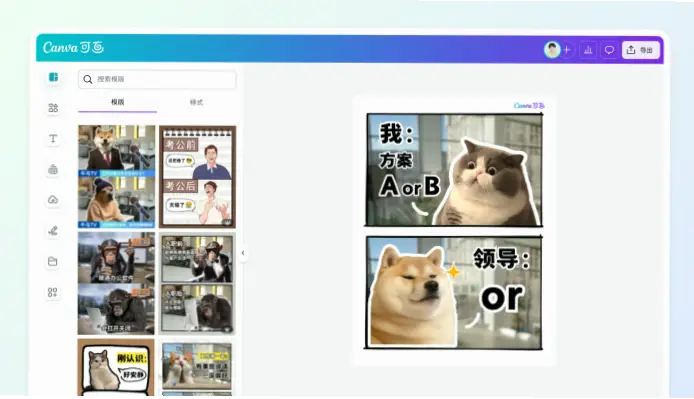
Task: Open the user avatar in header
Action: click(552, 50)
